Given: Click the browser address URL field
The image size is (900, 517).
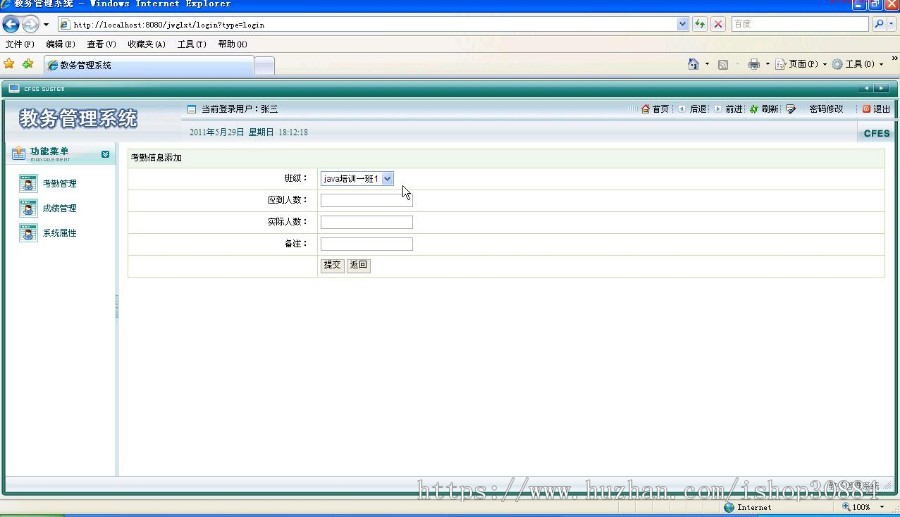Looking at the screenshot, I should (x=367, y=25).
